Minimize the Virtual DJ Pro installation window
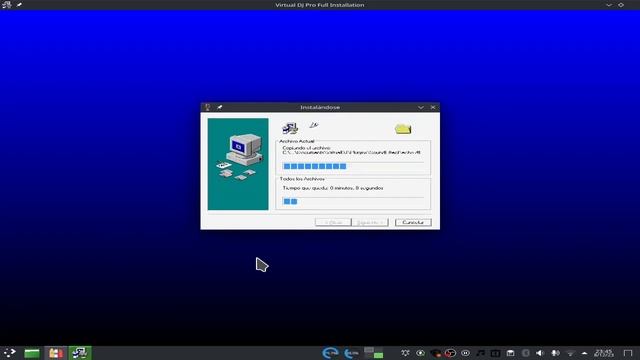The image size is (640, 360). coord(609,5)
